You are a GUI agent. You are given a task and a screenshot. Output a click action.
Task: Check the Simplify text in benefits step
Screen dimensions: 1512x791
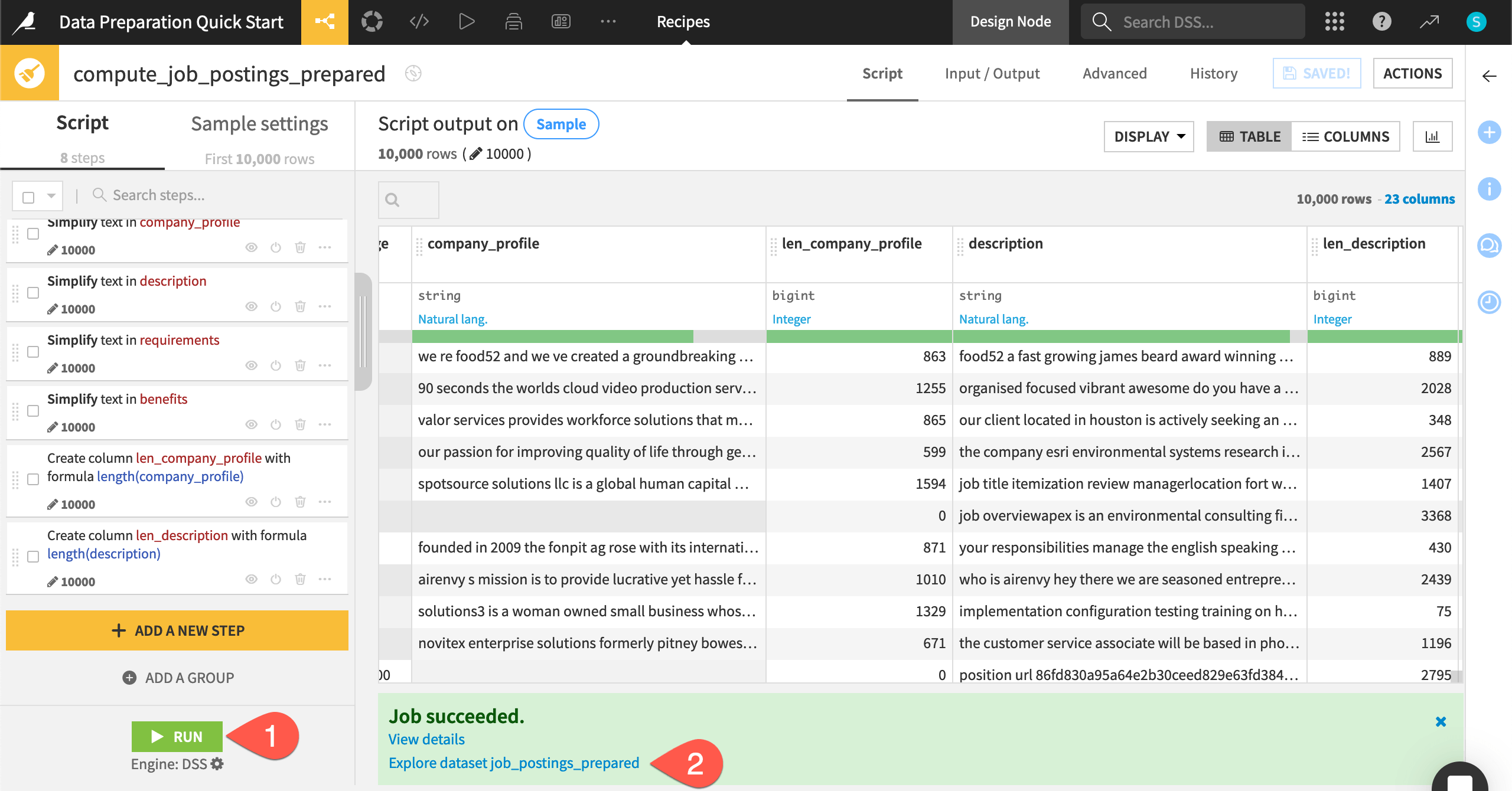coord(33,410)
